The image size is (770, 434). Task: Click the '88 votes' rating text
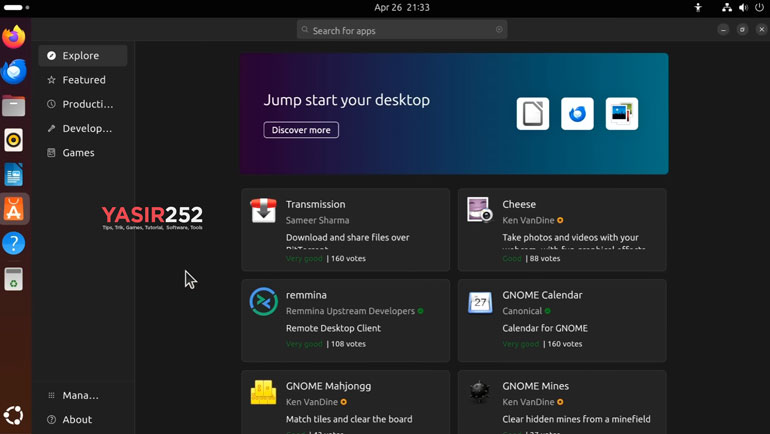[545, 259]
